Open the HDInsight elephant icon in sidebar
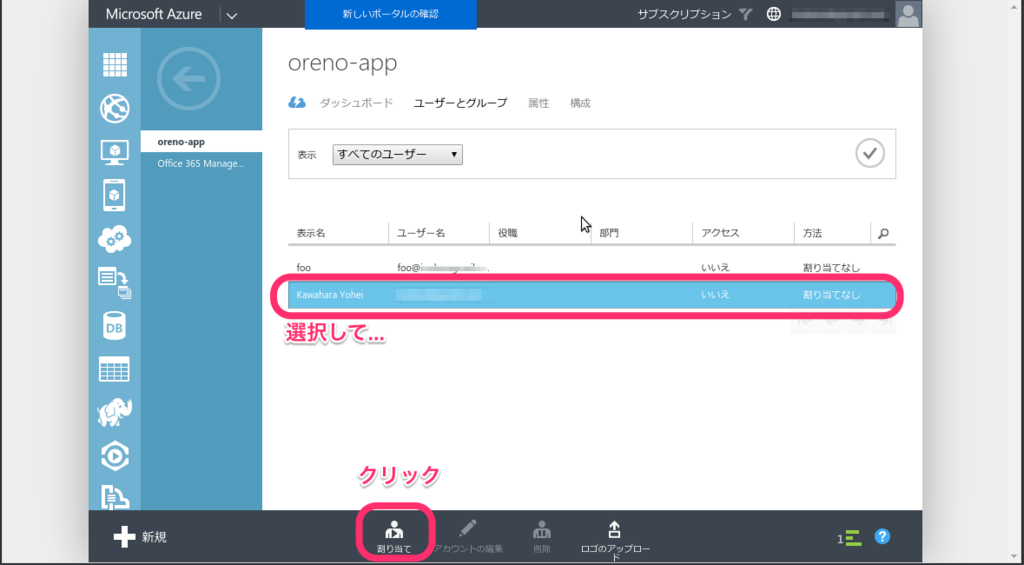This screenshot has width=1024, height=565. [115, 413]
